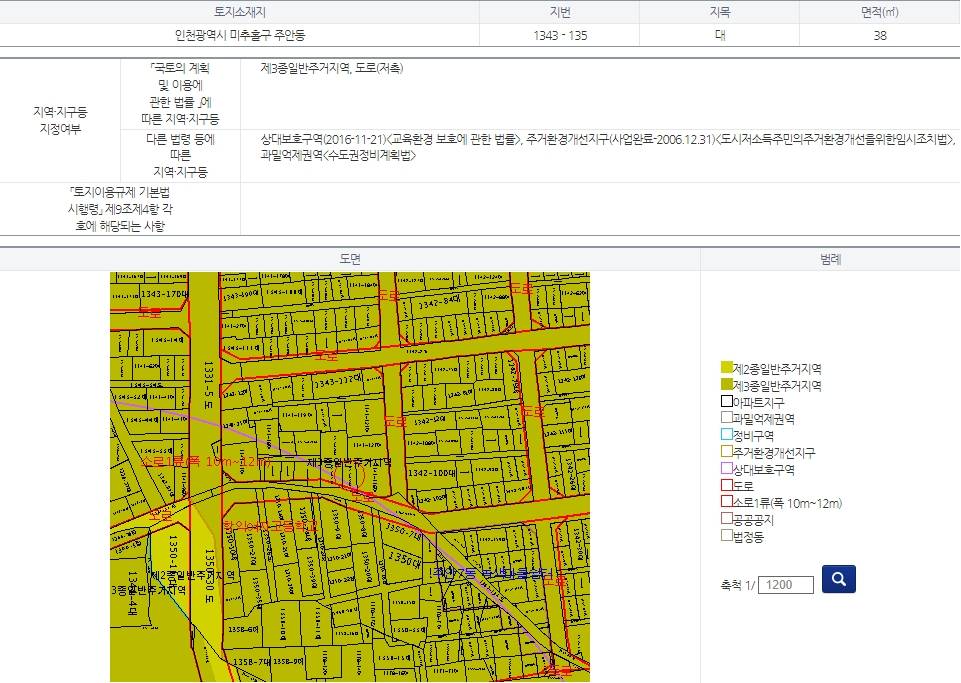Click the 소로1류(폭 10m~12m) legend label
This screenshot has height=683, width=961.
coord(788,503)
